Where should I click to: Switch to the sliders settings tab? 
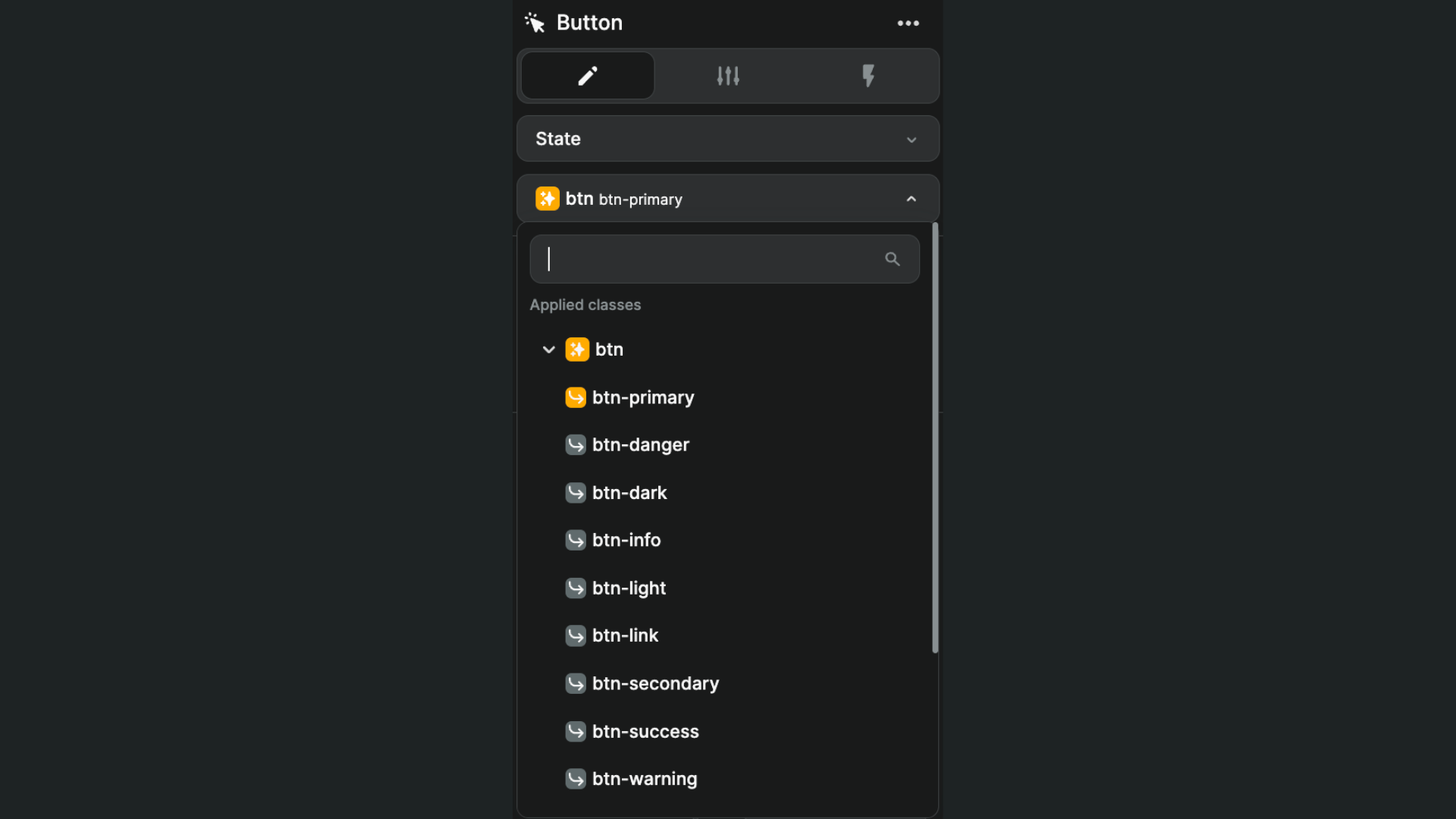click(728, 76)
